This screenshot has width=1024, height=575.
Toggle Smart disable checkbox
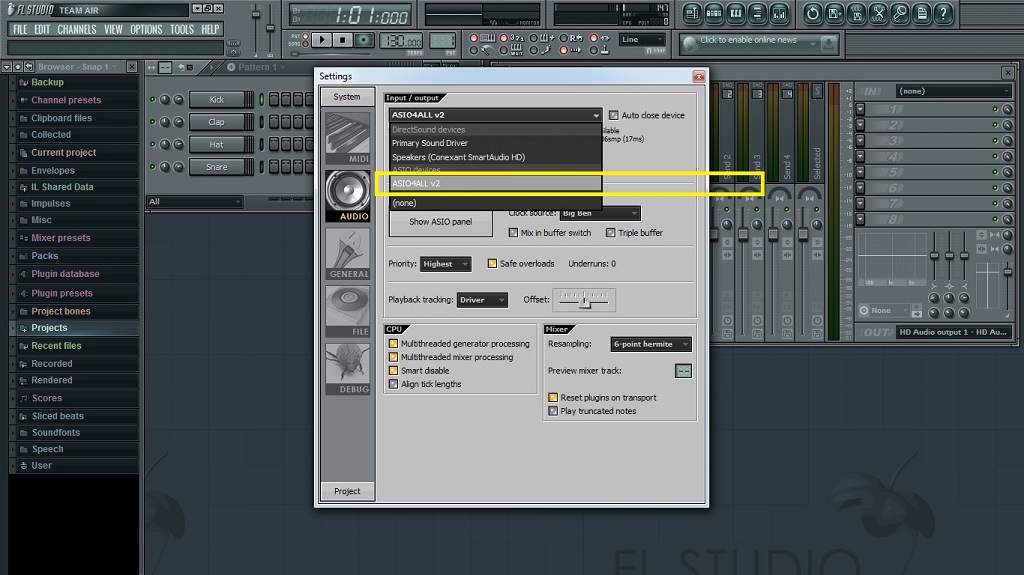point(393,370)
